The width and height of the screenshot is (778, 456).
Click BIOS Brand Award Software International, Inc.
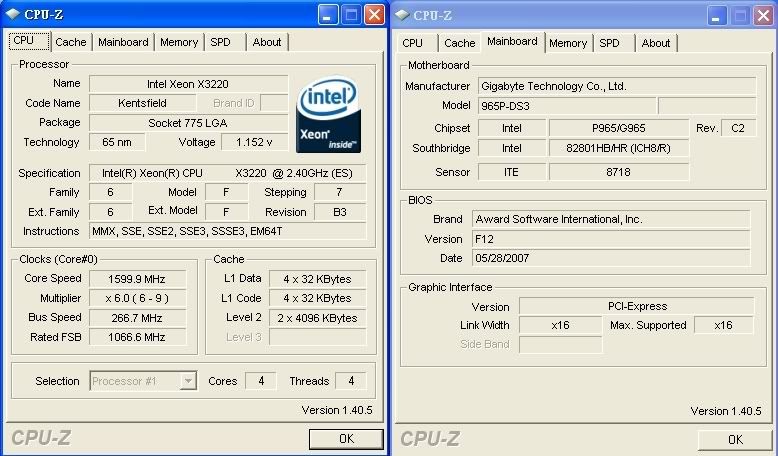point(611,219)
